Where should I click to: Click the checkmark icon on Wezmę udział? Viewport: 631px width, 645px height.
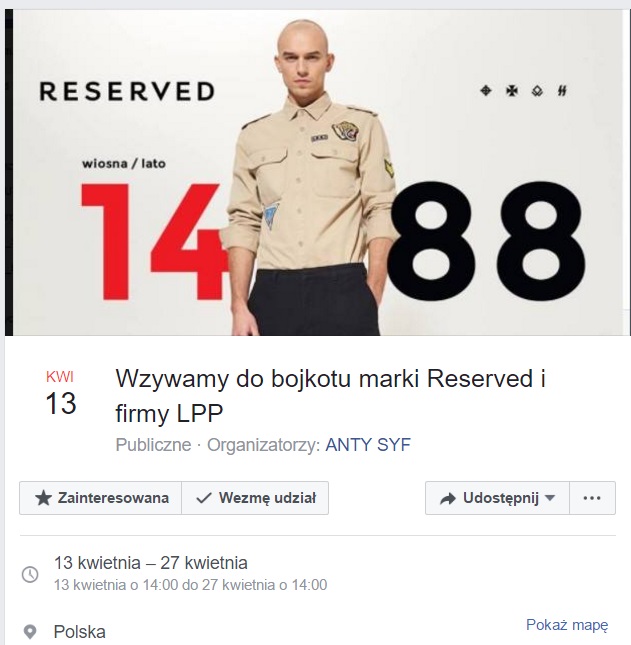tap(204, 499)
